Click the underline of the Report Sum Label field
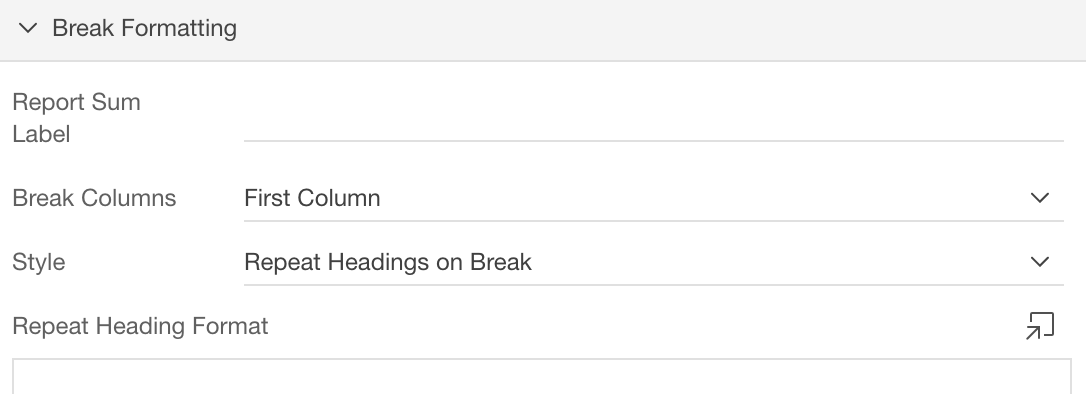Screen dimensions: 1086x394 click(653, 141)
